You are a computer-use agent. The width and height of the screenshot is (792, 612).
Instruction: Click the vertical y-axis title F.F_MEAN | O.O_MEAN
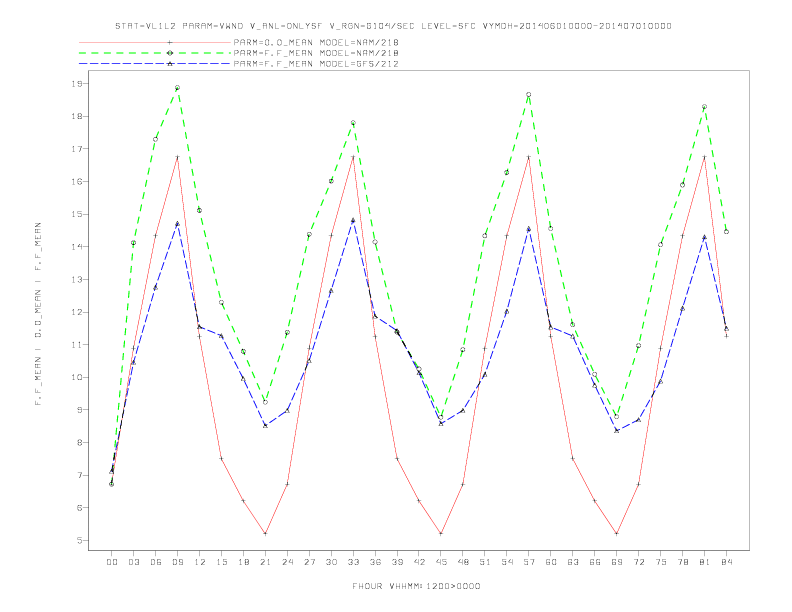[38, 314]
